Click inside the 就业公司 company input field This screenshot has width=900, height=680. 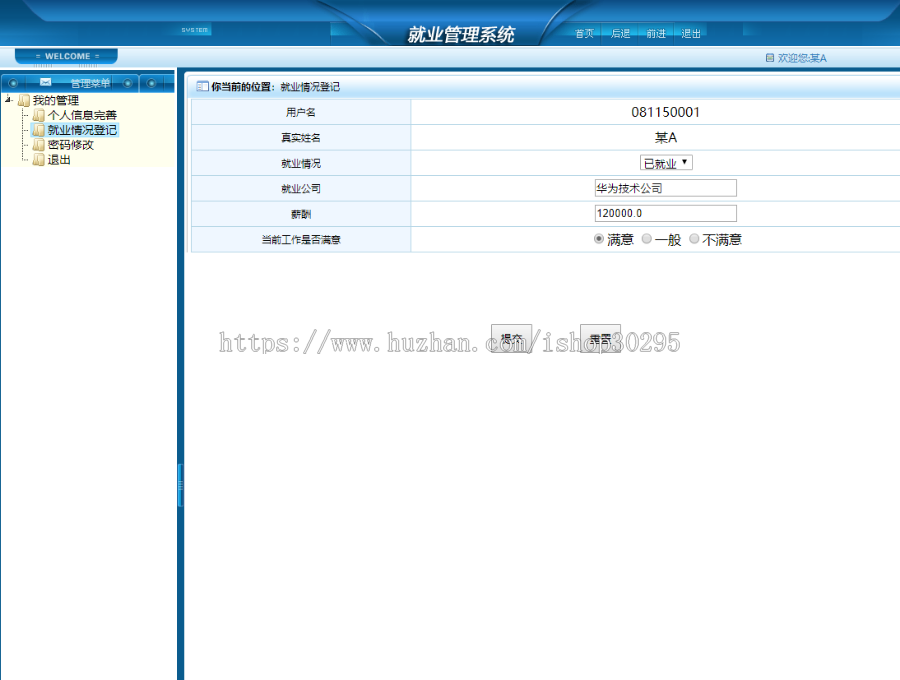(665, 187)
